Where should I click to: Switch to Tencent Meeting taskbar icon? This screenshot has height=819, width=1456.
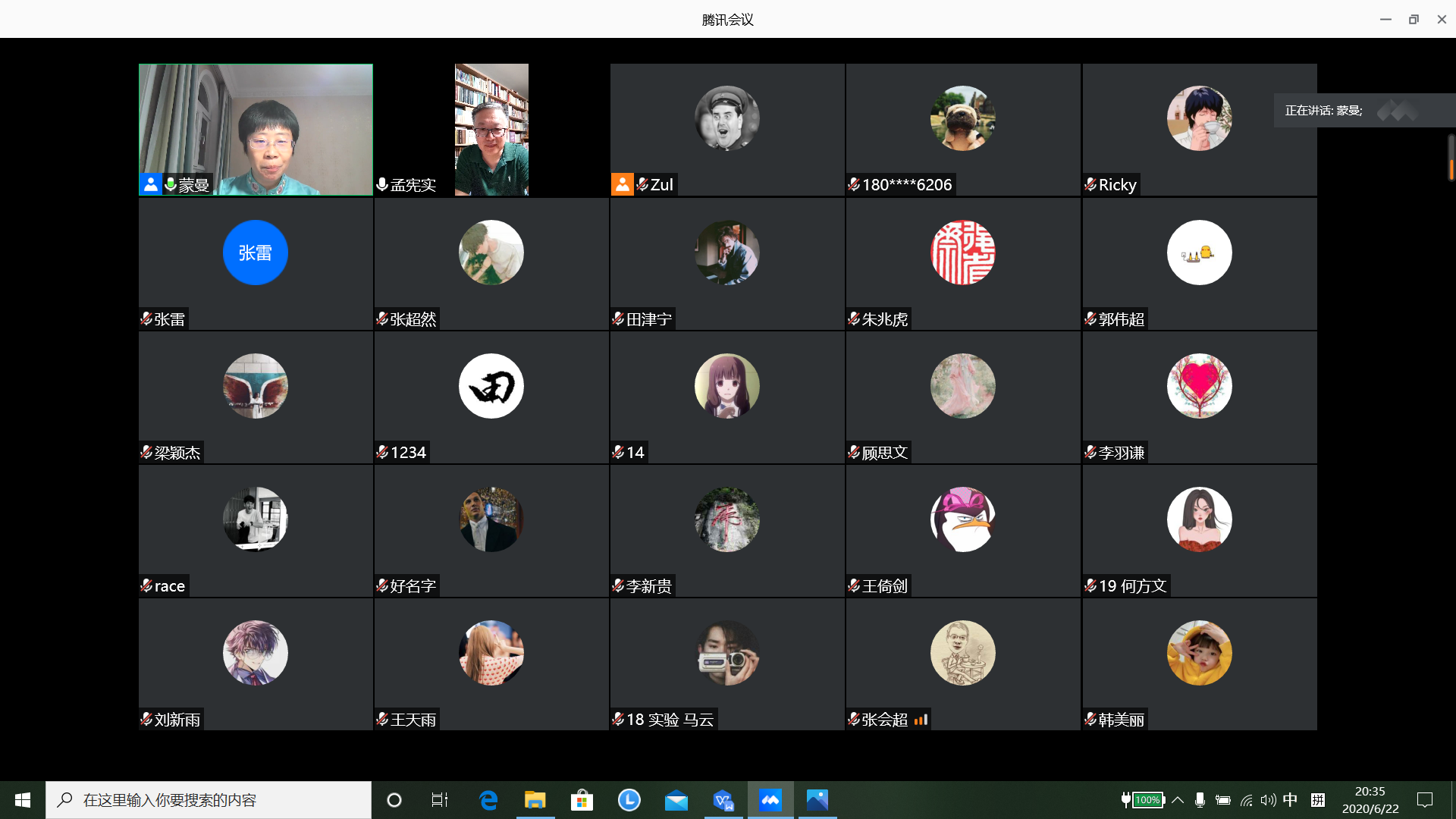click(x=770, y=800)
